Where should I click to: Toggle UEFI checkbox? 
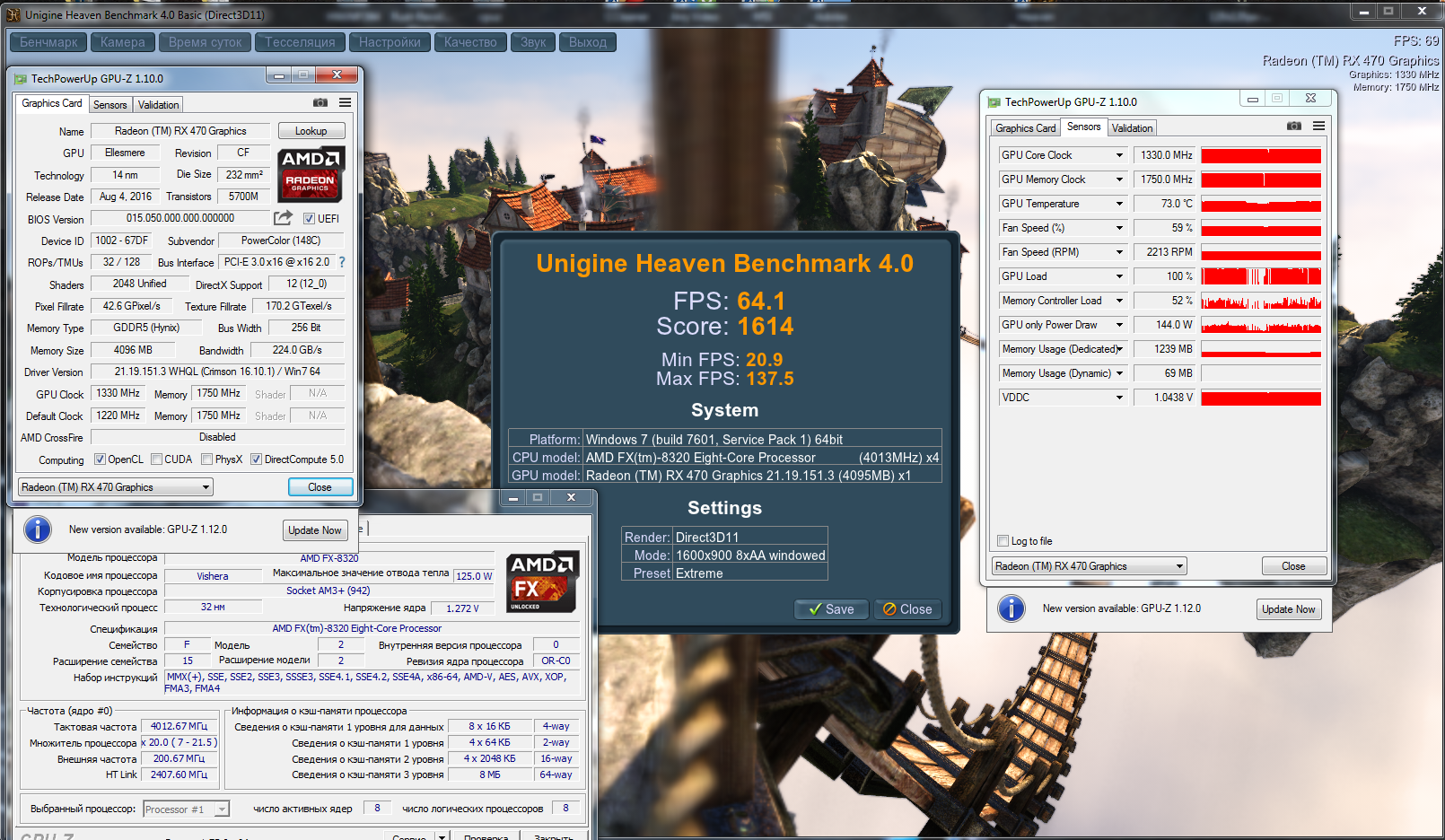[309, 219]
